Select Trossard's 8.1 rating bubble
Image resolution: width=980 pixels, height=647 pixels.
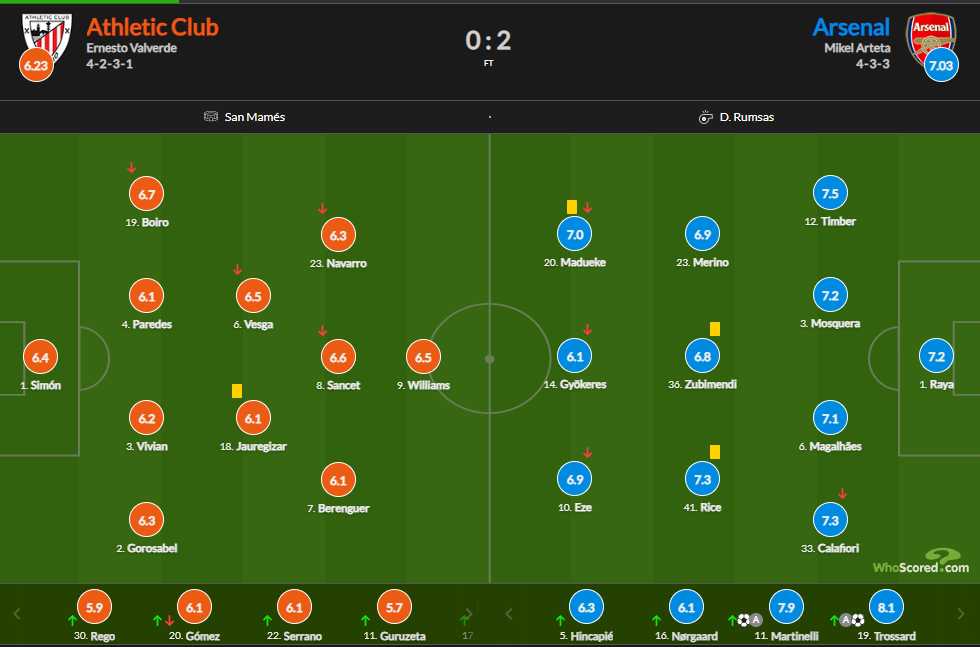click(886, 607)
